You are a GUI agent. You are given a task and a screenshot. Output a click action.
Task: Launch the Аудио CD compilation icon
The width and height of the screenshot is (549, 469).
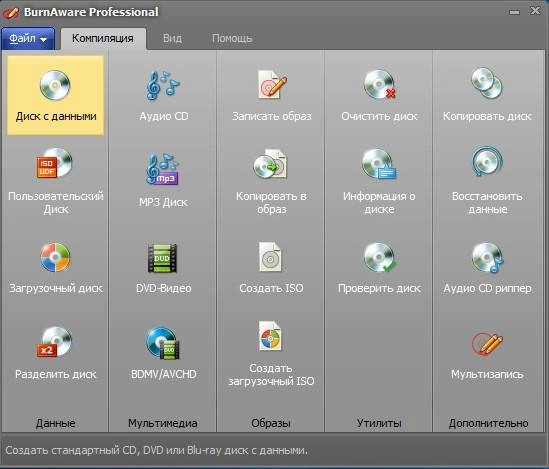164,85
